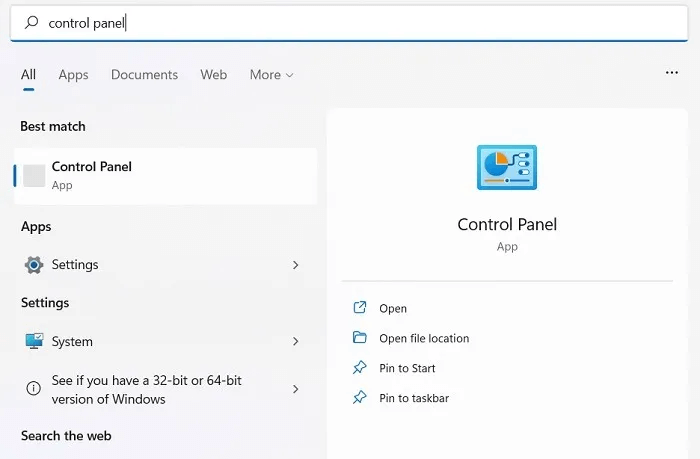
Task: Click the System monitor icon
Action: click(34, 341)
